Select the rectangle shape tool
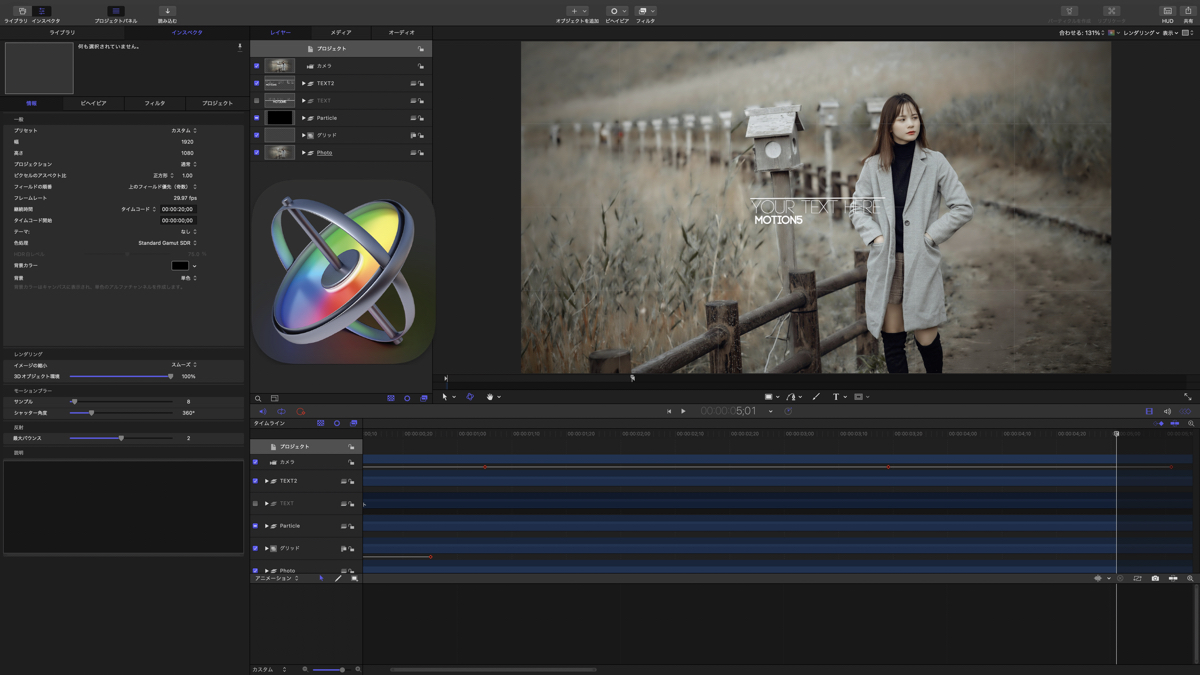 click(768, 397)
